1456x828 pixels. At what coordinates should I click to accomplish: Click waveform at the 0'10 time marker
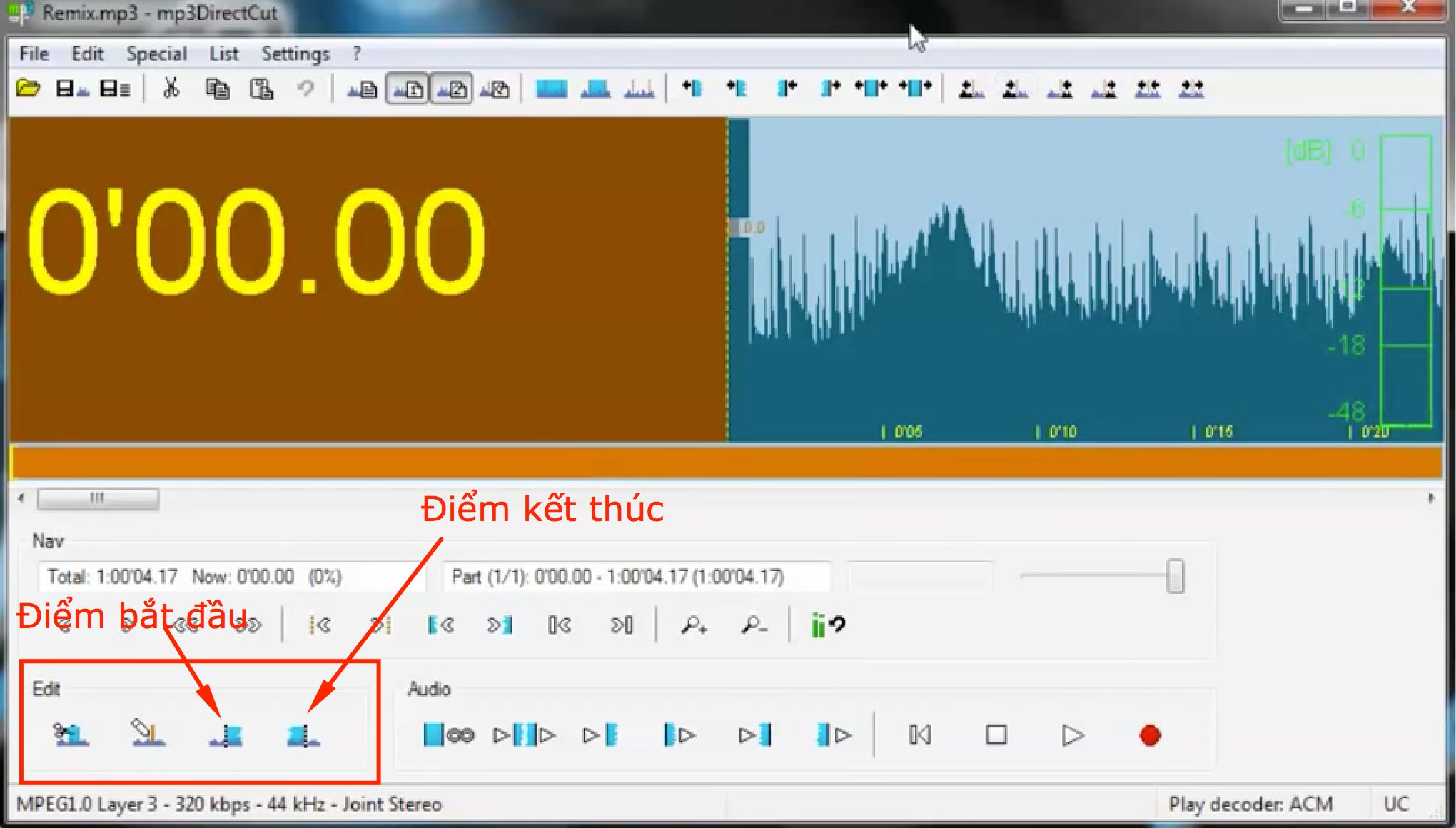(1057, 432)
